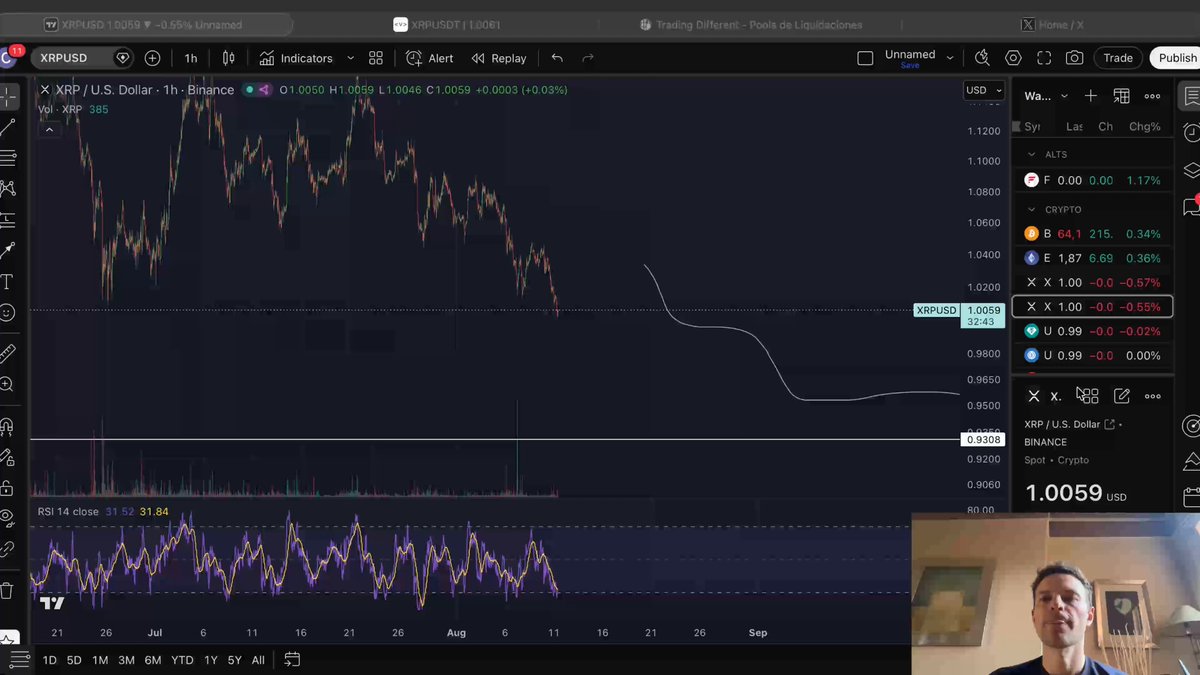Click the Publish button
Image resolution: width=1200 pixels, height=675 pixels.
pos(1176,58)
